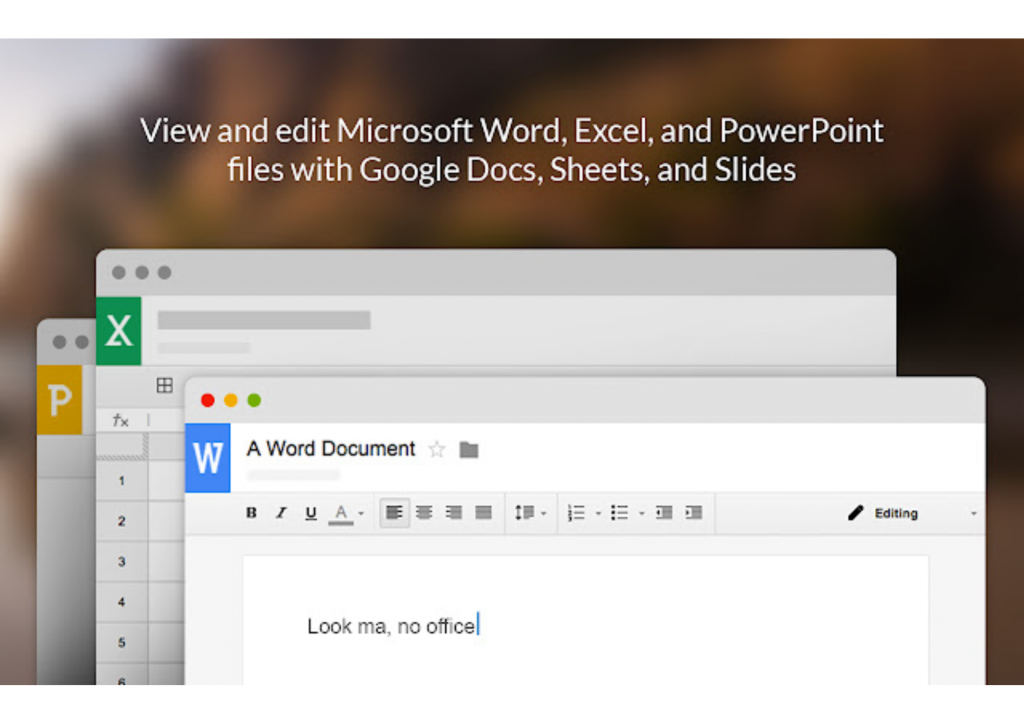Image resolution: width=1024 pixels, height=724 pixels.
Task: Insert a bulleted list
Action: tap(620, 513)
